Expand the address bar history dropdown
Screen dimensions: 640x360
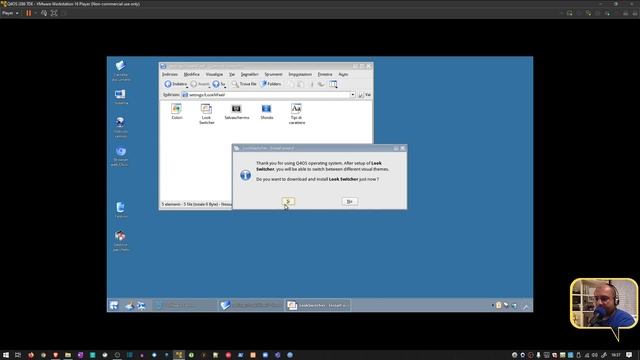(353, 95)
